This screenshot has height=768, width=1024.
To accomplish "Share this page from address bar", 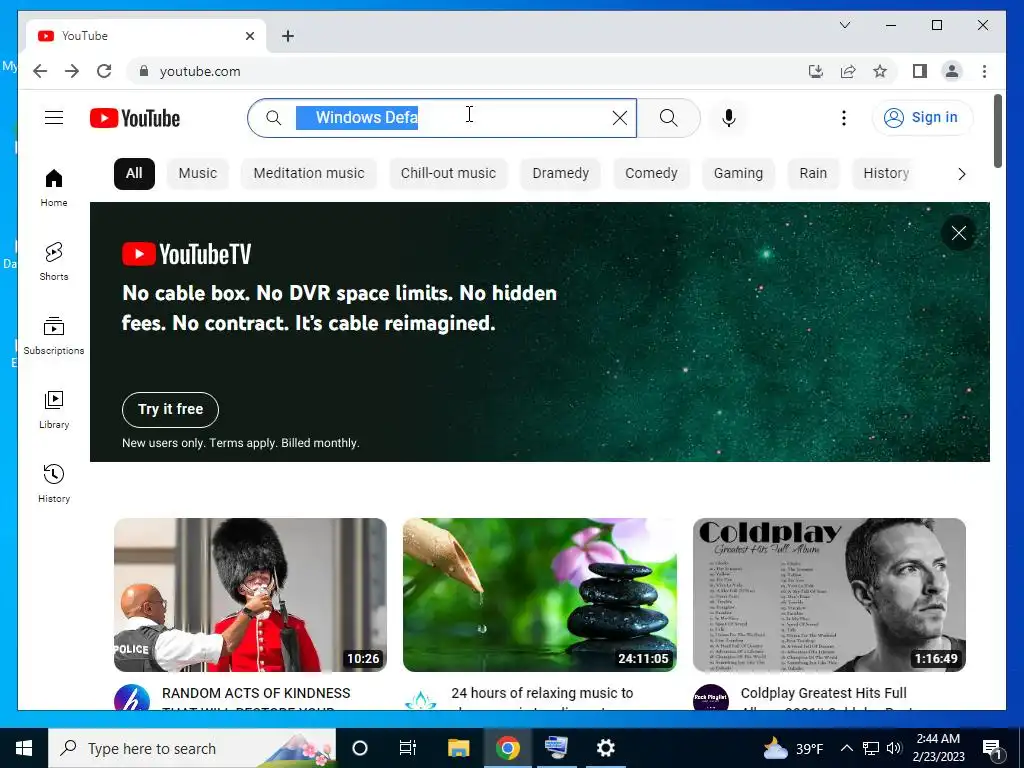I will 848,71.
